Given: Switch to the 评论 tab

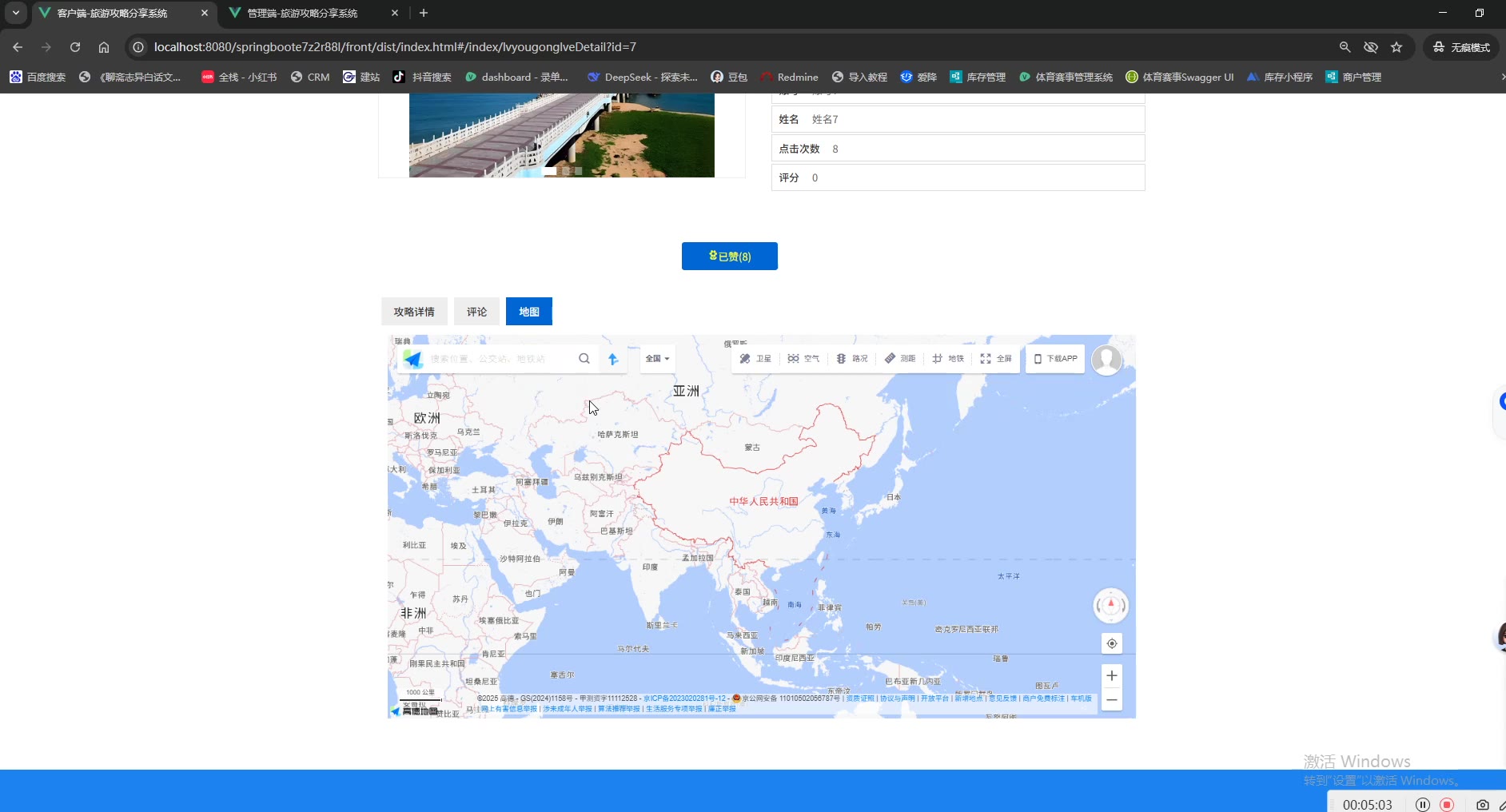Looking at the screenshot, I should [x=476, y=312].
